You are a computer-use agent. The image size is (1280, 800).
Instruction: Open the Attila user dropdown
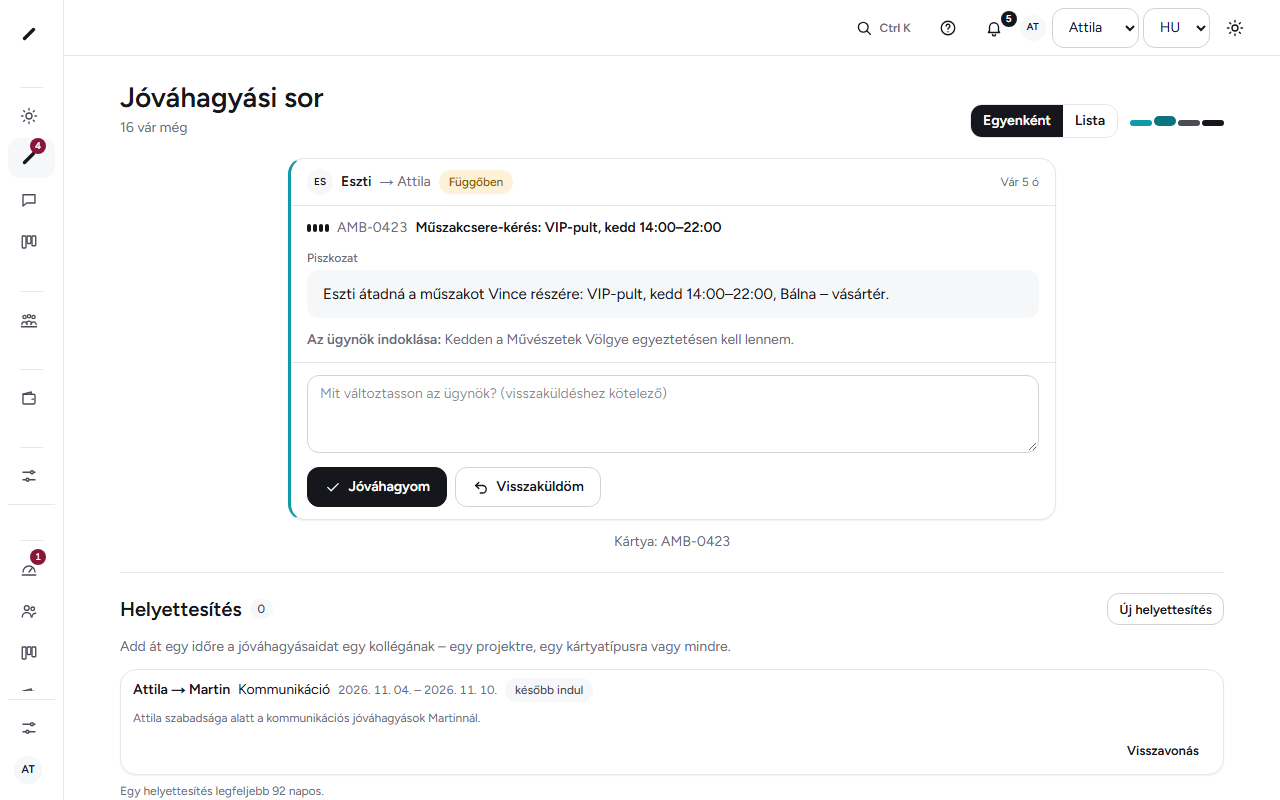click(x=1095, y=28)
